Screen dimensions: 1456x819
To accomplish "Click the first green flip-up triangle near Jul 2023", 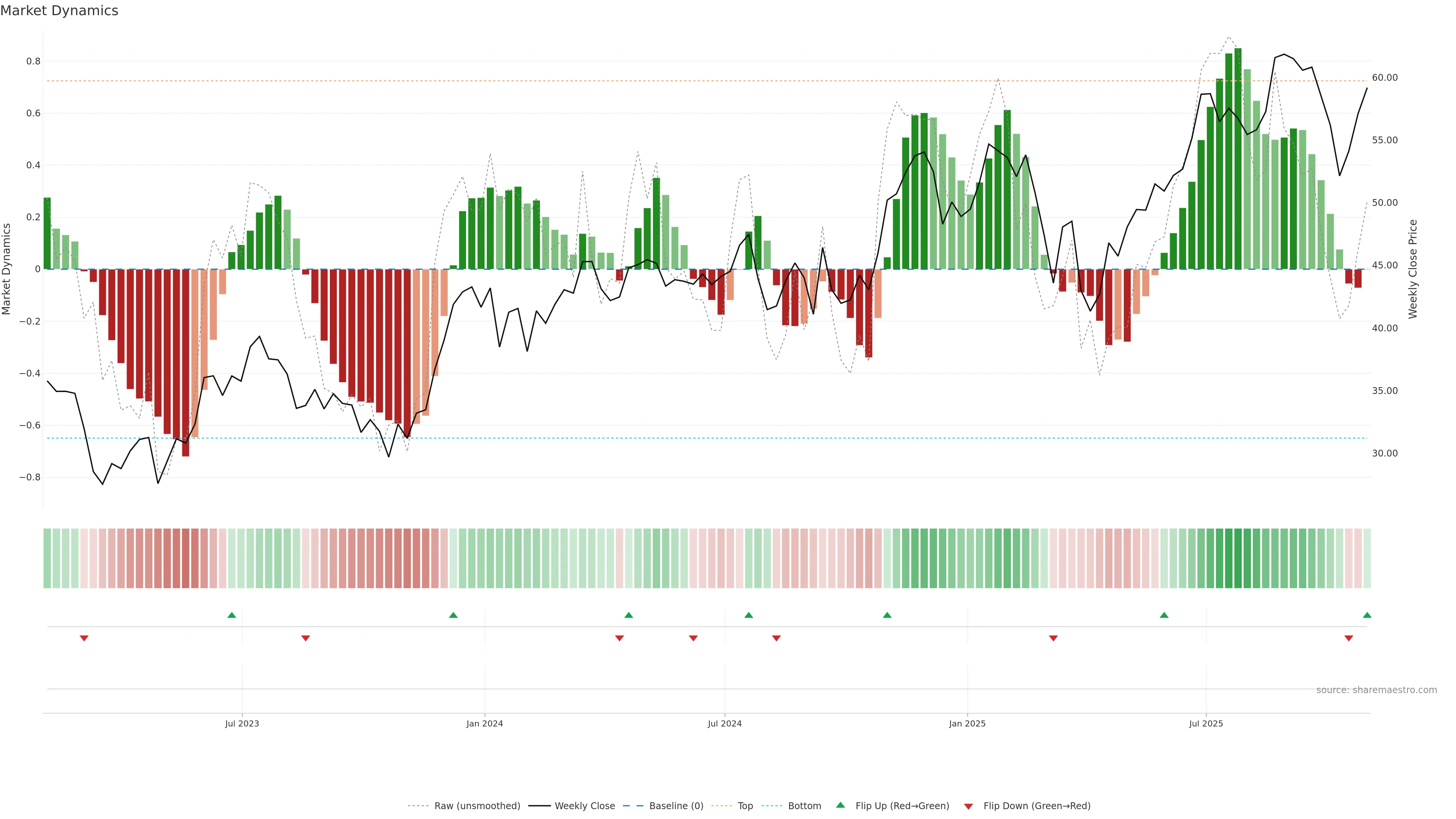I will pyautogui.click(x=232, y=615).
